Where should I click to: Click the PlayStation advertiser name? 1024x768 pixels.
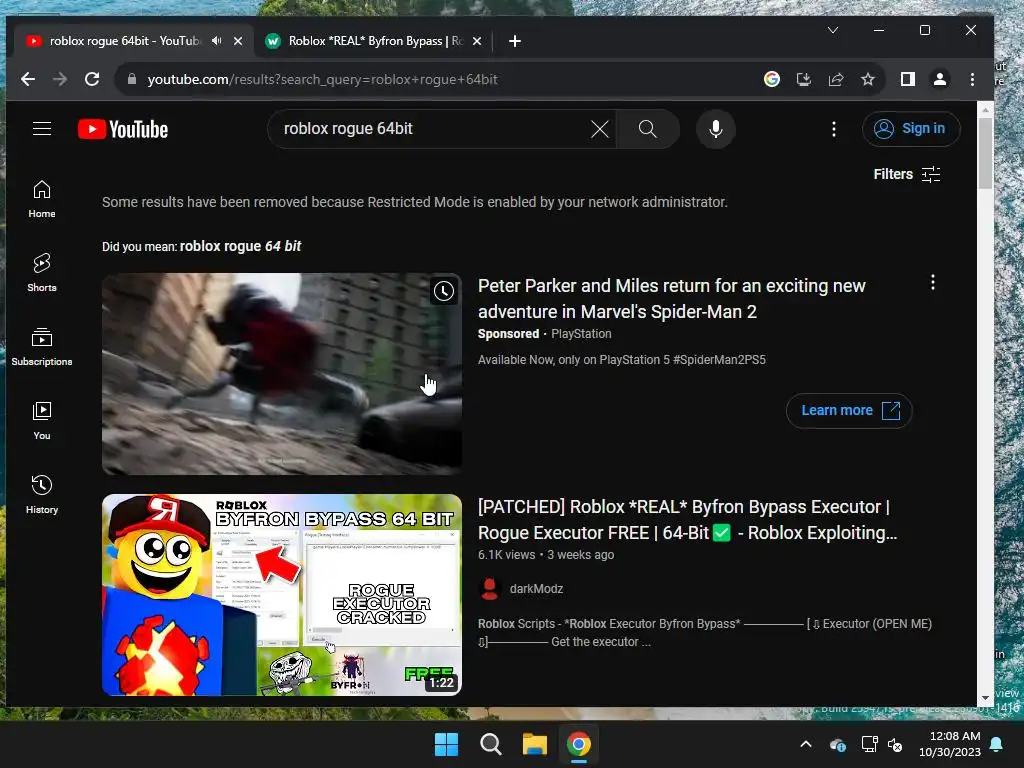[x=581, y=334]
